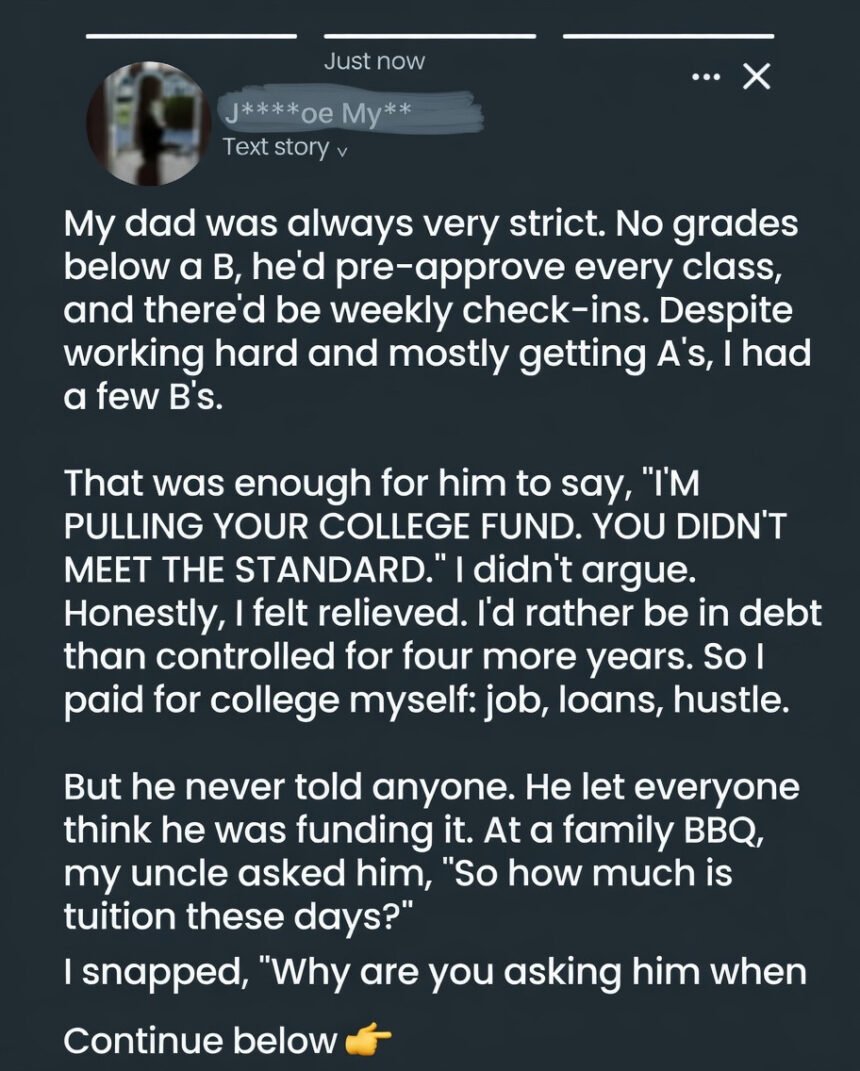Close the story viewer with the X
Viewport: 860px width, 1071px height.
point(756,77)
